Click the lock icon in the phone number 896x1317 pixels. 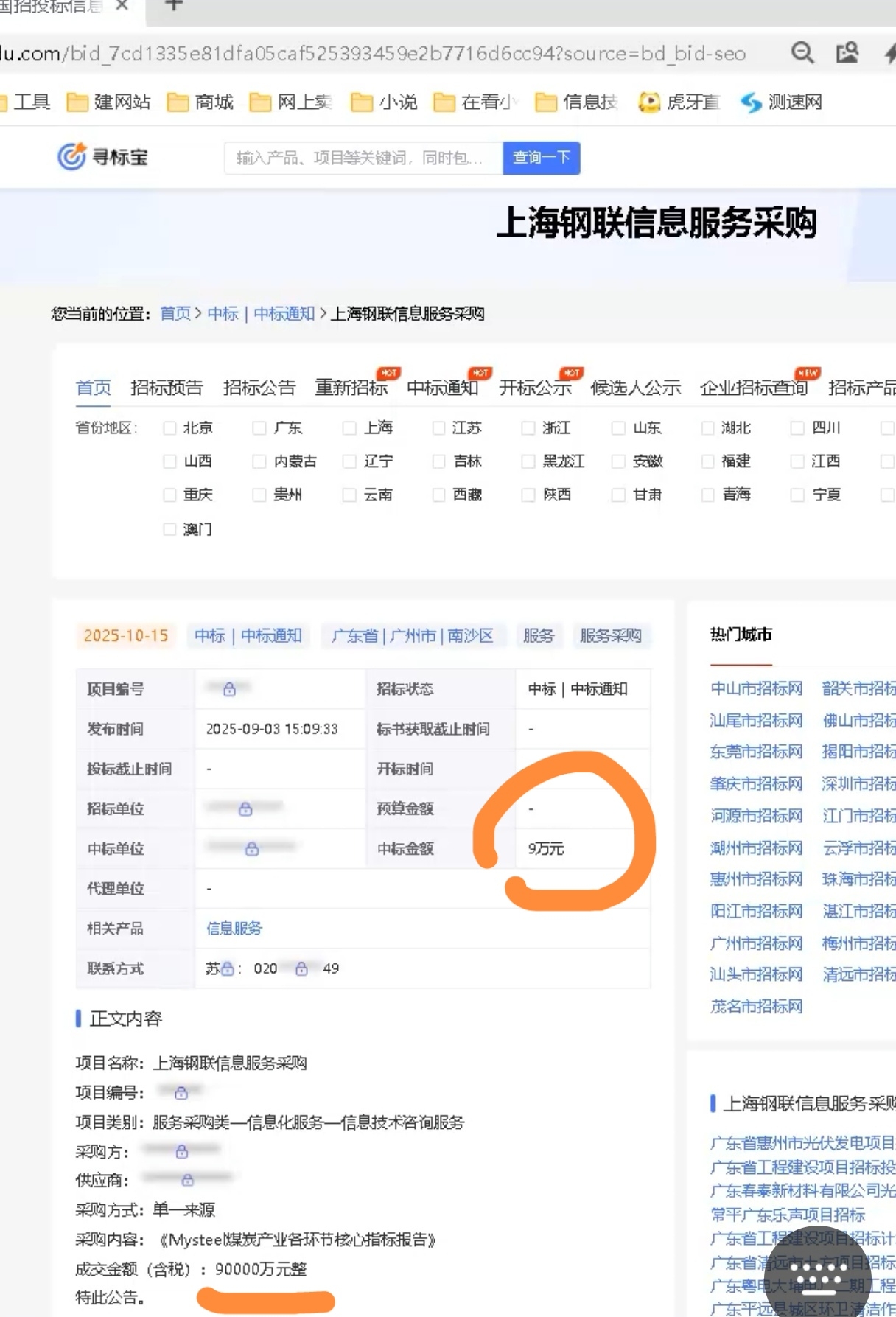(x=301, y=968)
